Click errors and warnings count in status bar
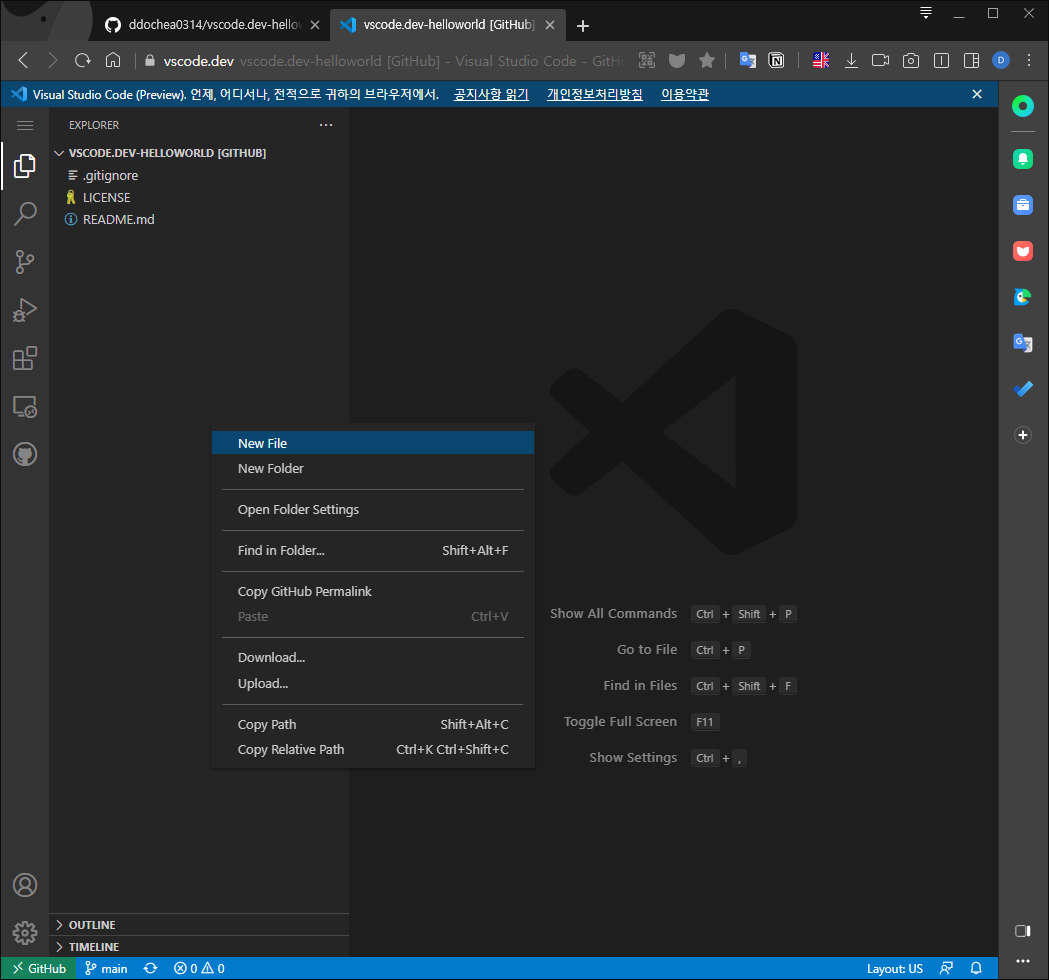This screenshot has width=1049, height=980. tap(199, 968)
